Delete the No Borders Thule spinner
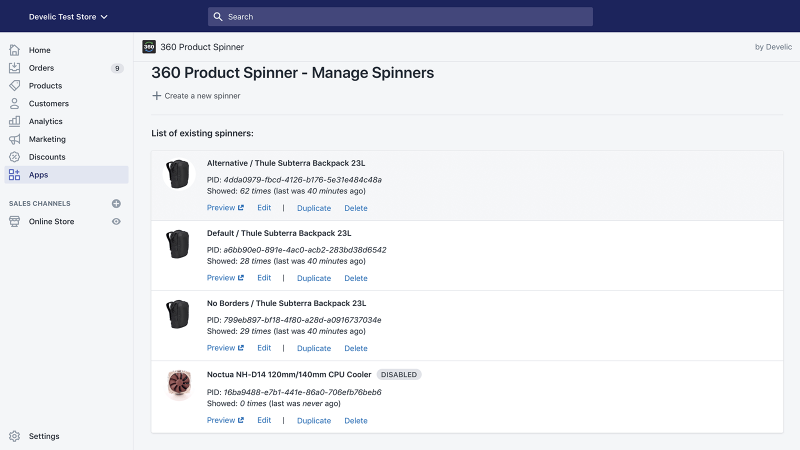 tap(356, 348)
